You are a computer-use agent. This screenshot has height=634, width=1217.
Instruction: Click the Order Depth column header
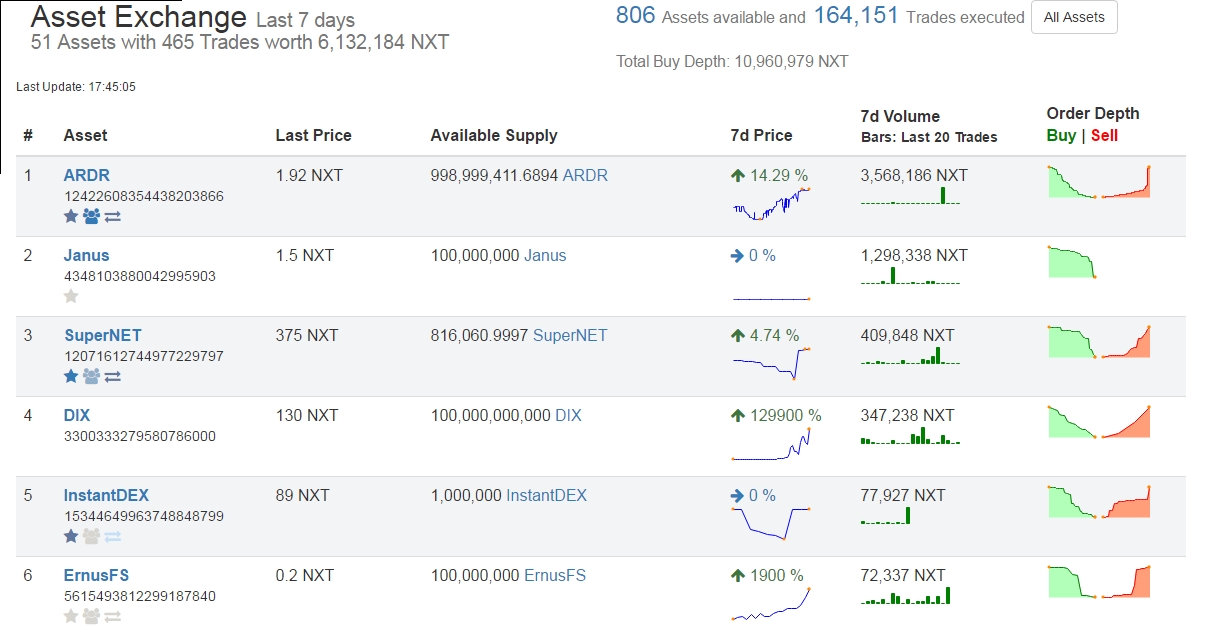[1093, 113]
